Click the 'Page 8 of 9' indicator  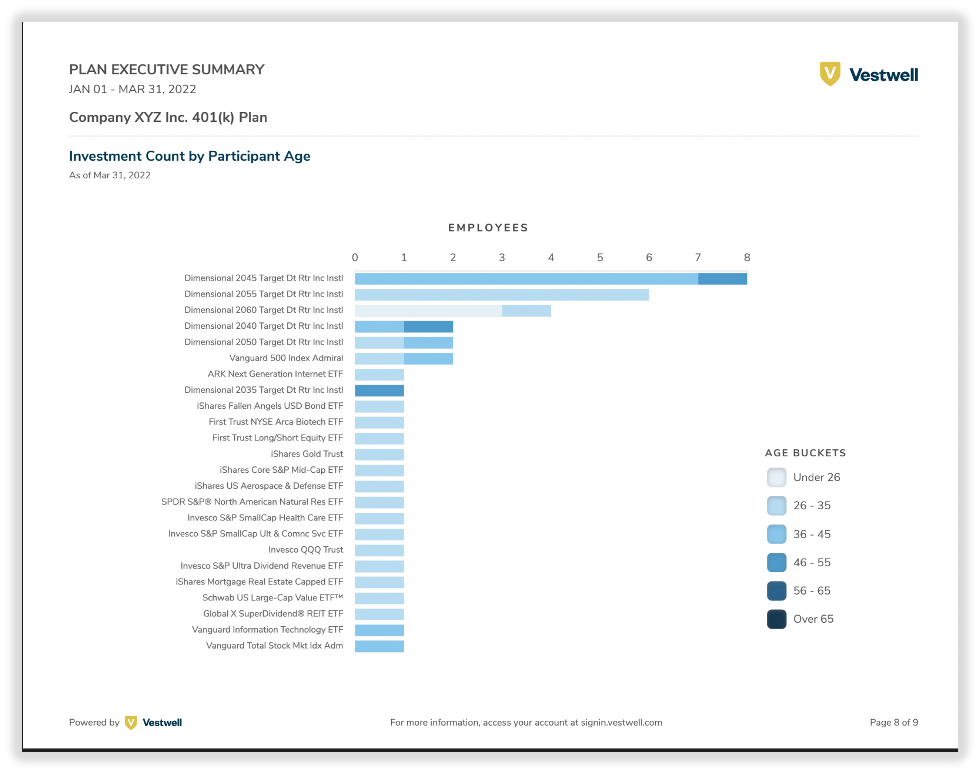point(894,723)
